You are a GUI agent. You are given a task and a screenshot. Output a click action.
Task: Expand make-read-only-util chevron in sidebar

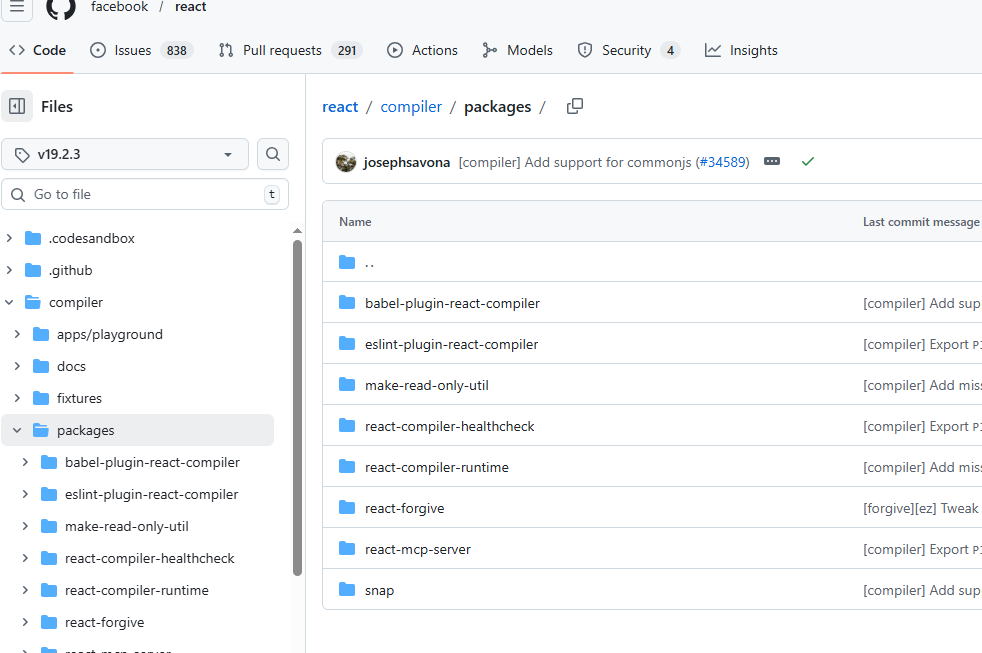click(x=26, y=526)
